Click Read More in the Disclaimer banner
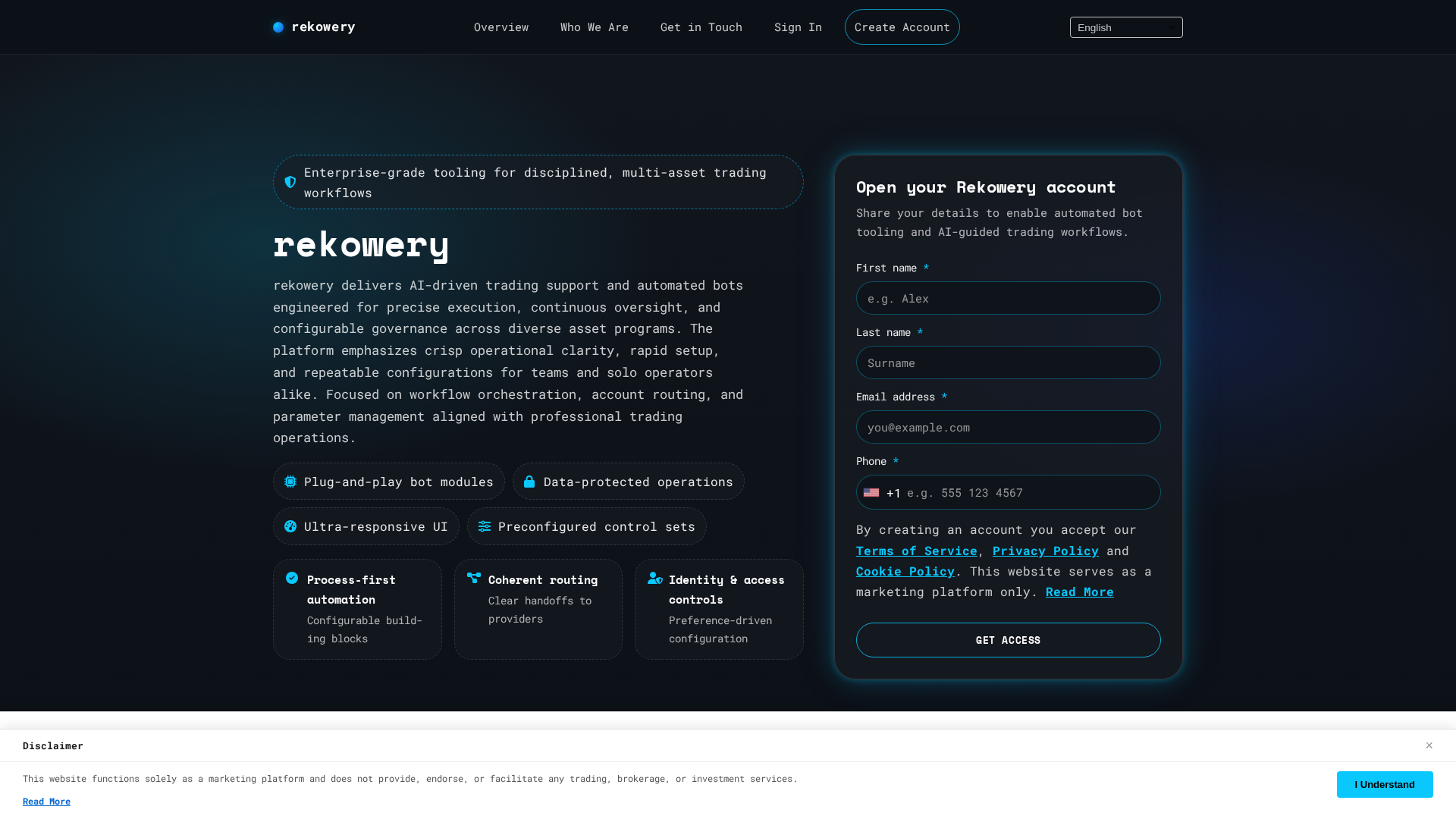The width and height of the screenshot is (1456, 819). (x=46, y=802)
